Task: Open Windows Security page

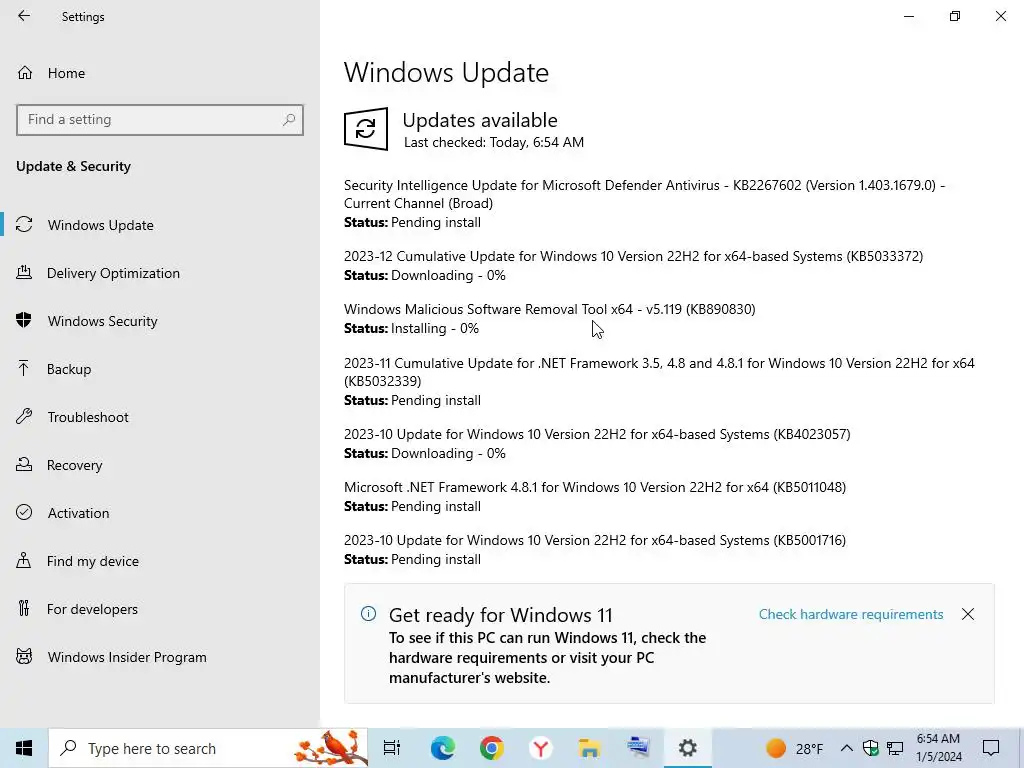Action: pos(103,321)
